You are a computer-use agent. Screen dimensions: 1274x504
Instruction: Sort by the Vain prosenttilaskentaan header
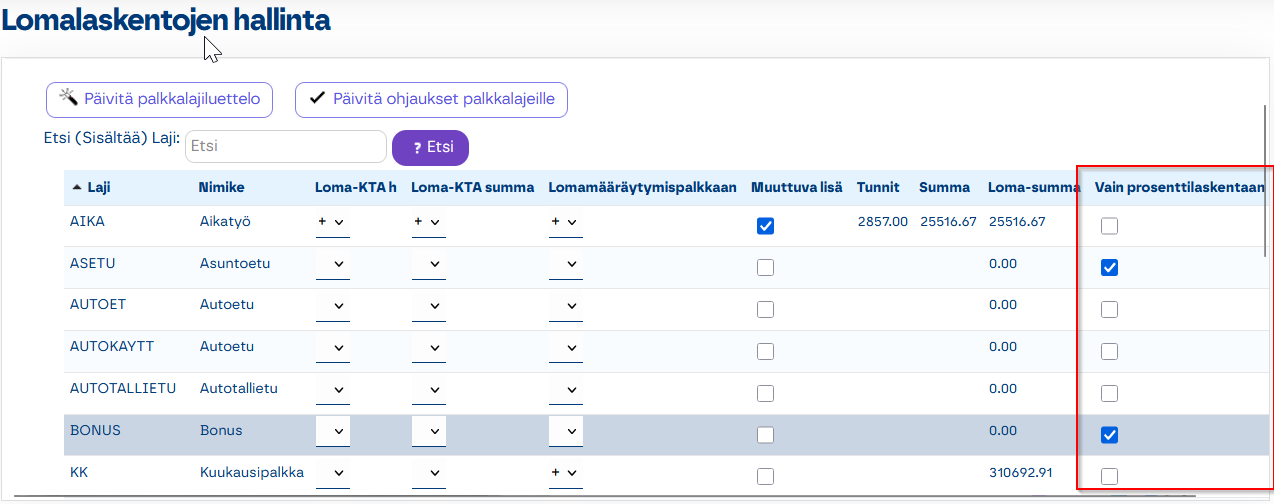point(1179,187)
